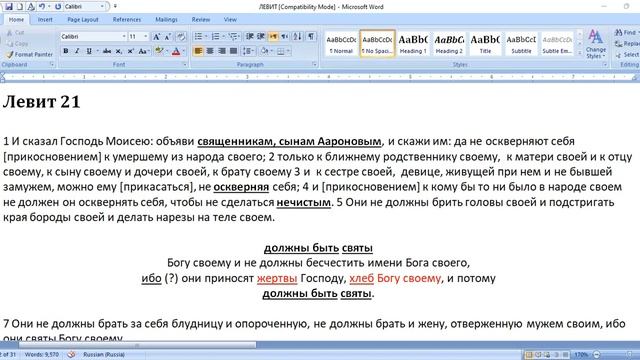Open the Change Case menu
640x360 pixels.
(x=143, y=51)
